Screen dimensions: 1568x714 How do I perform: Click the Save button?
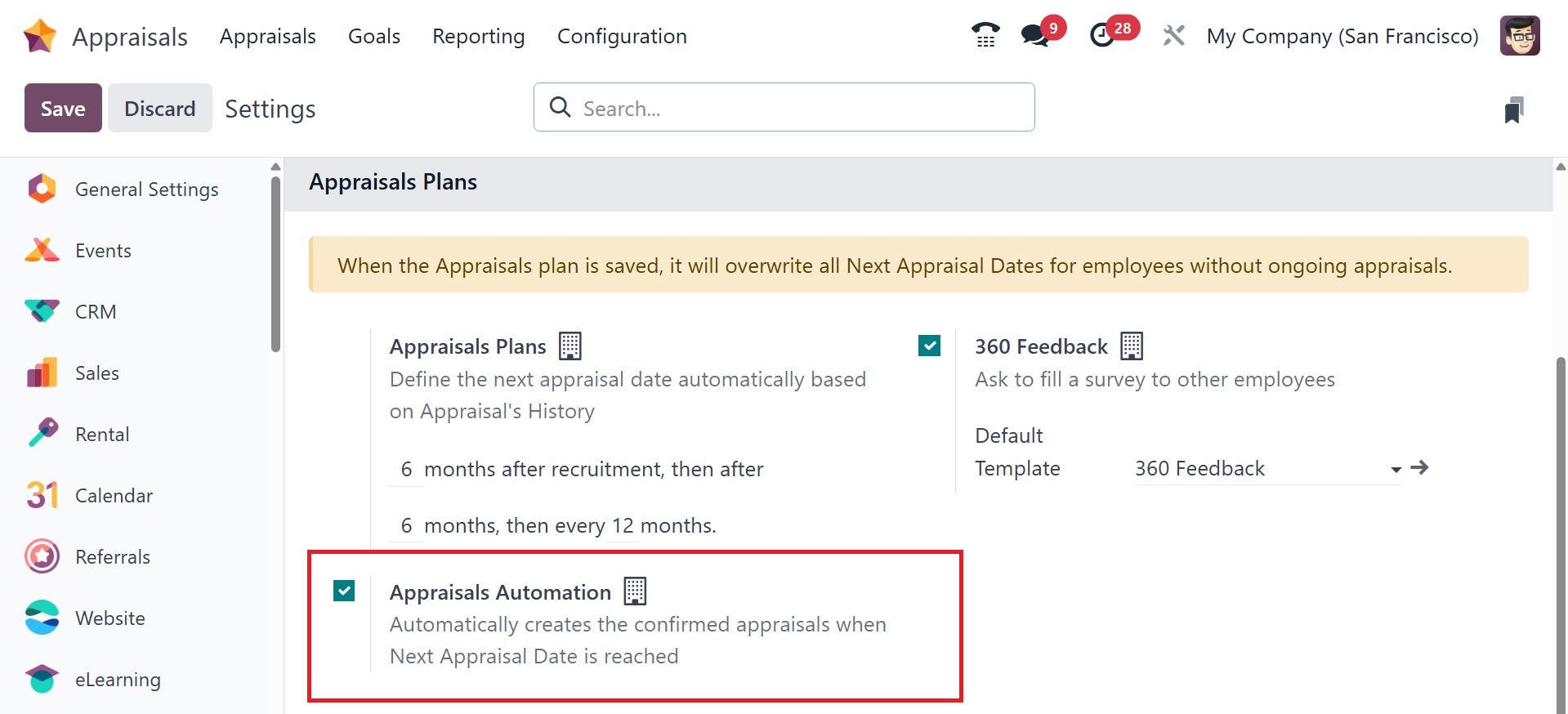pyautogui.click(x=63, y=108)
